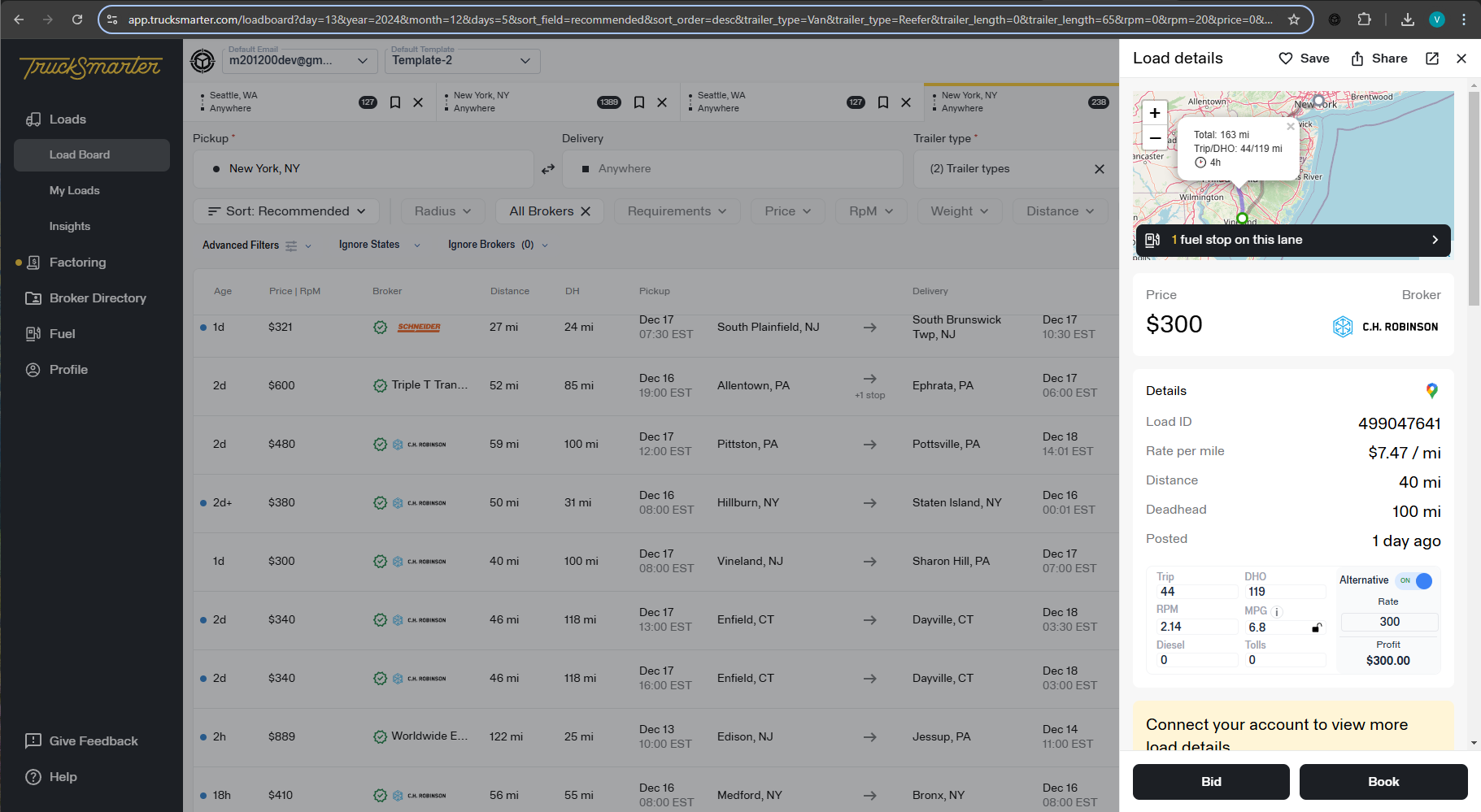Screen dimensions: 1481x812
Task: Click the Load details panel scrollbar
Action: pos(1474,200)
